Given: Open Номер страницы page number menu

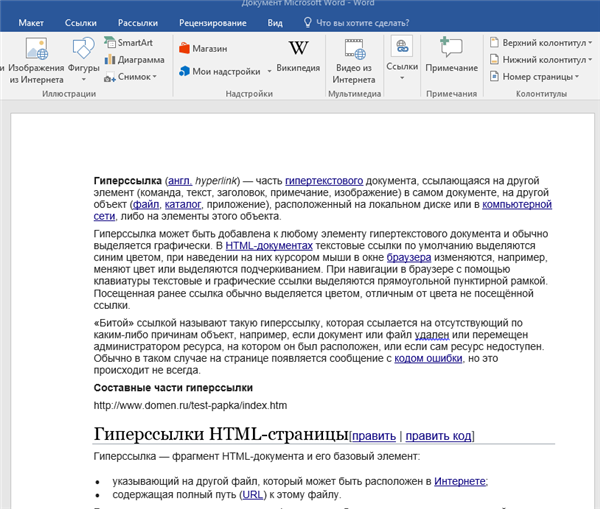Looking at the screenshot, I should pos(535,77).
